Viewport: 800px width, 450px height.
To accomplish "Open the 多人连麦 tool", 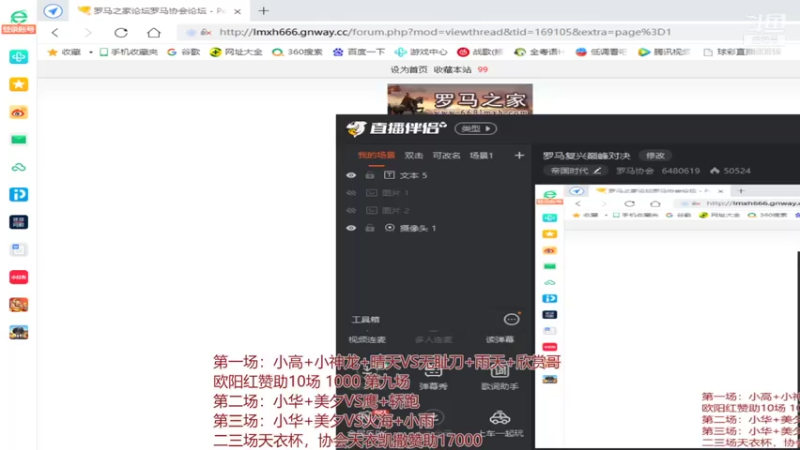I will [x=433, y=339].
